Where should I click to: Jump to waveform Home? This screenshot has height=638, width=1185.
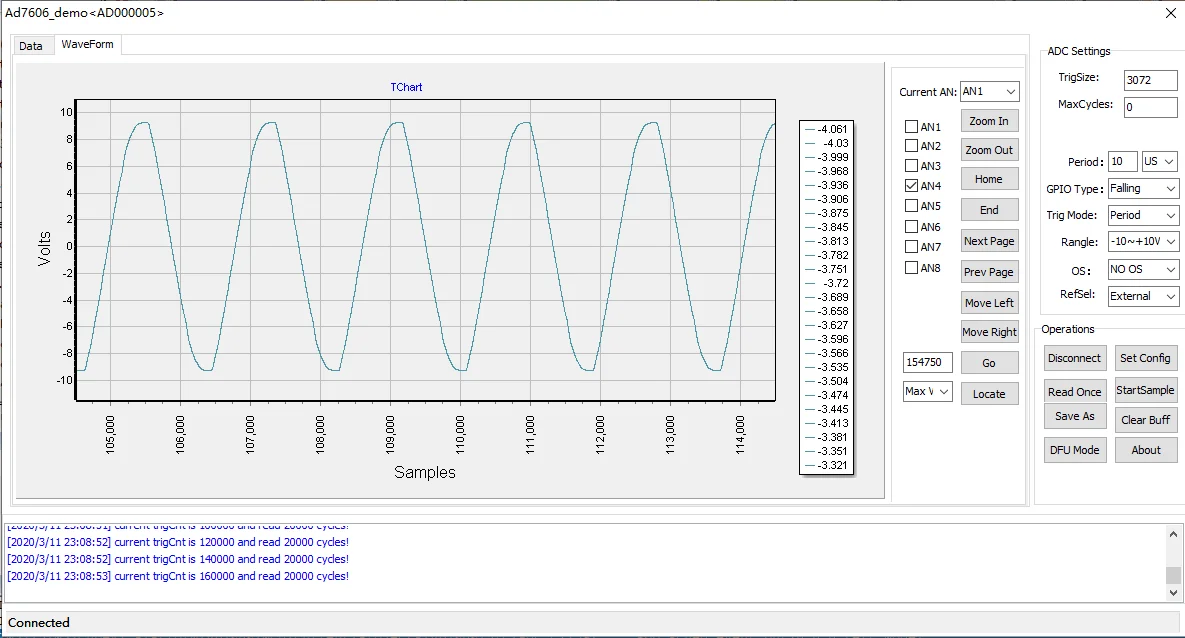pyautogui.click(x=989, y=179)
